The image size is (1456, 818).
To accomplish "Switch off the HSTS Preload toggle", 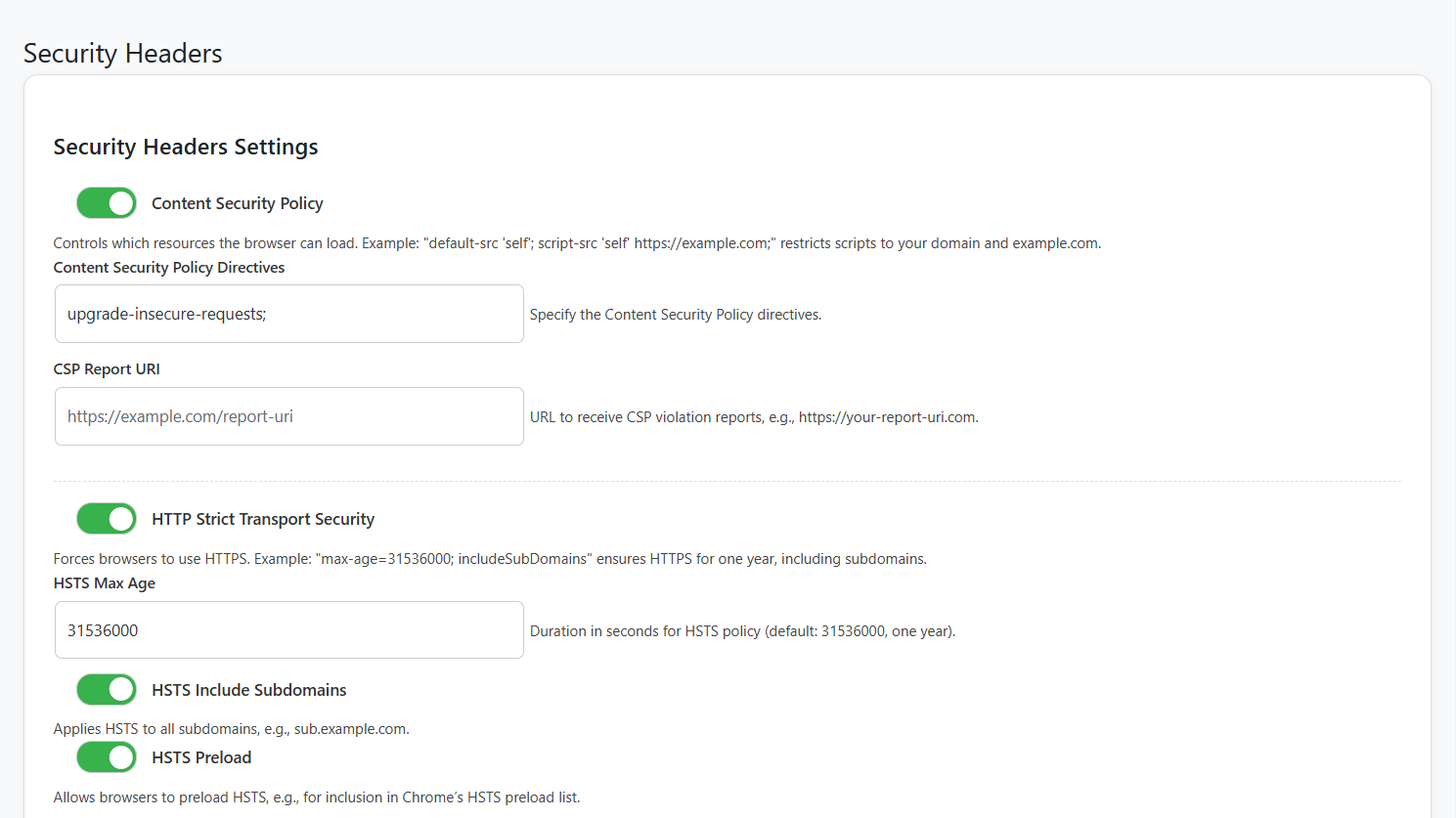I will point(107,757).
